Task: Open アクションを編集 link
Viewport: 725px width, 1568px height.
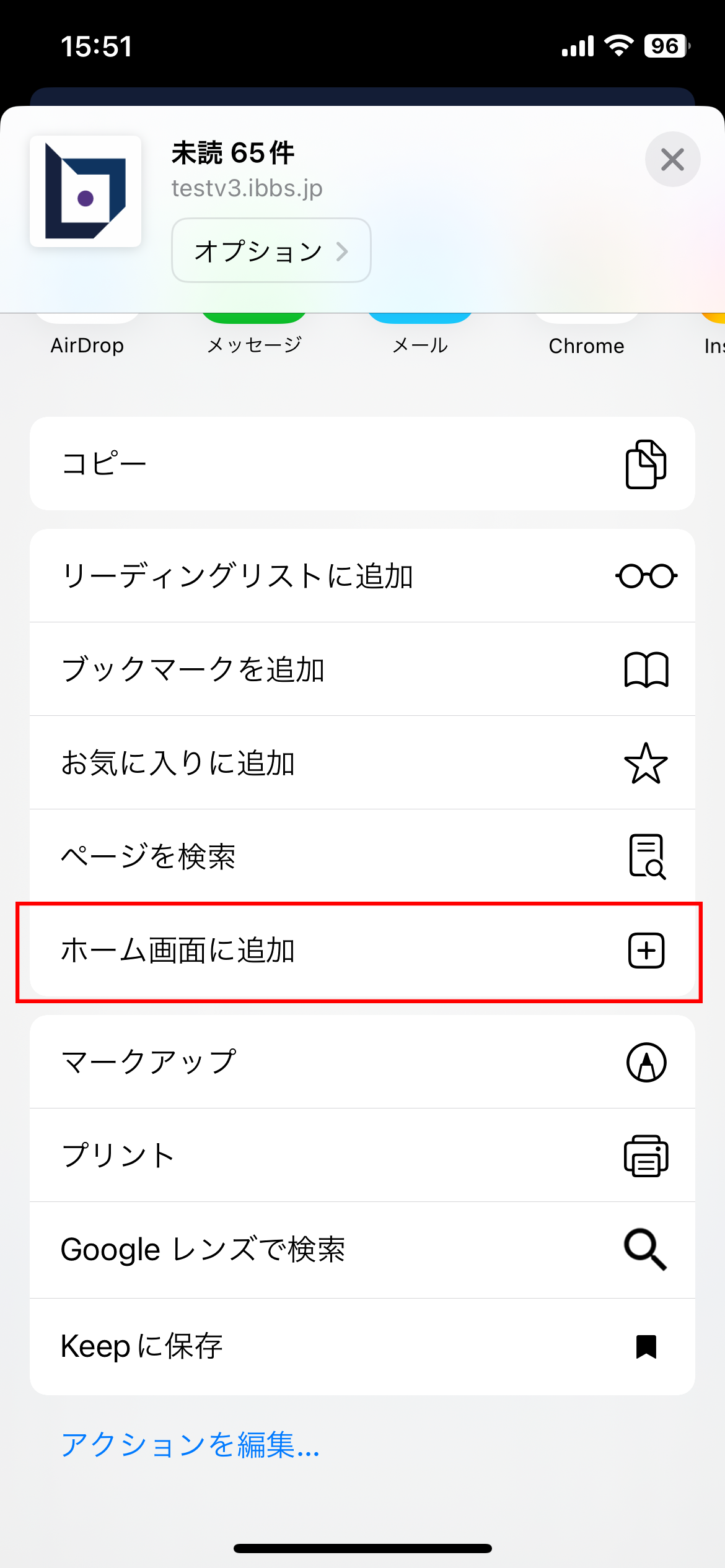Action: 190,1445
